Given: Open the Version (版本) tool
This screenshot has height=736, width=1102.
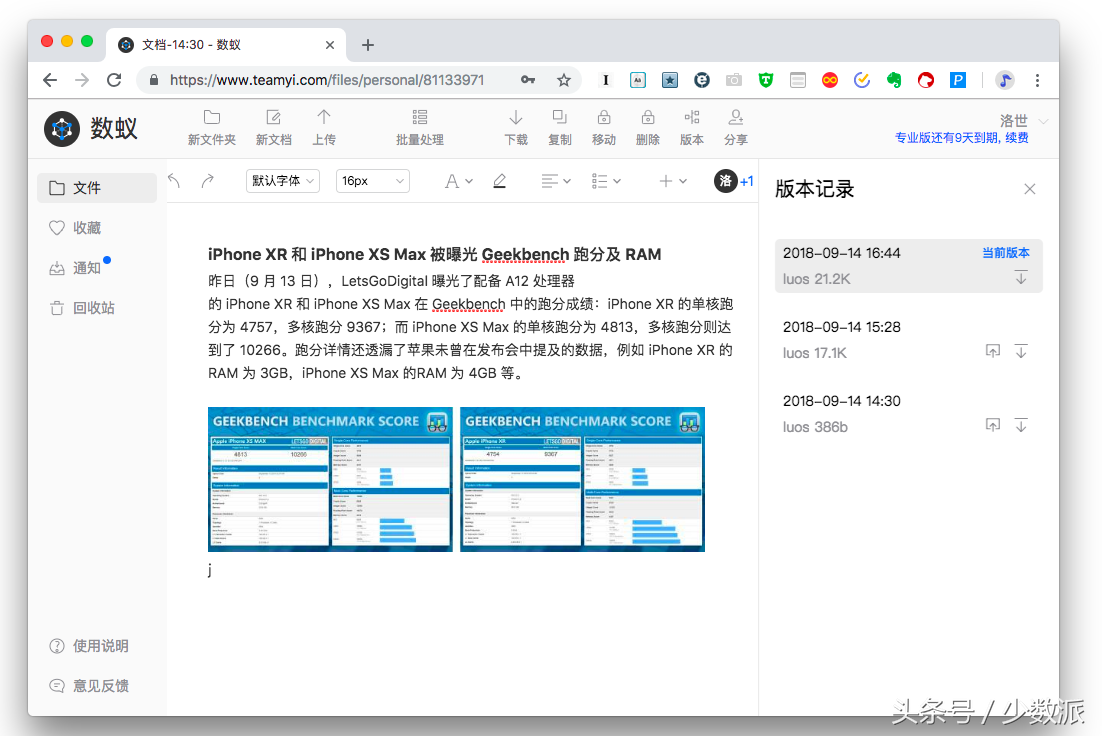Looking at the screenshot, I should [692, 127].
